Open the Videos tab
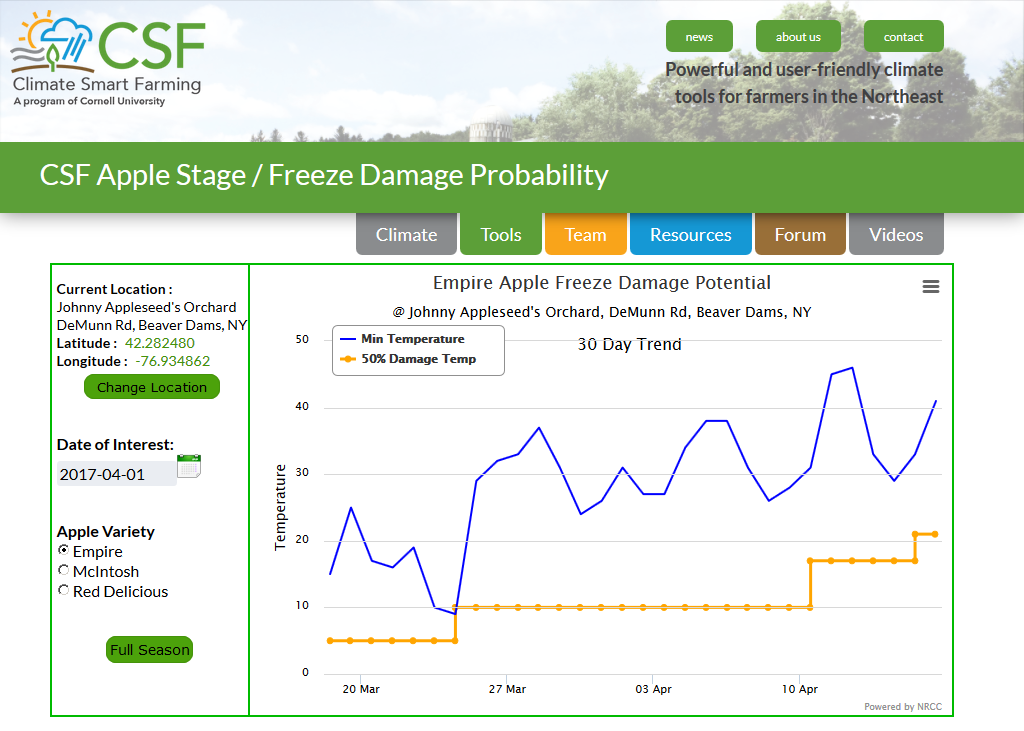The height and width of the screenshot is (731, 1024). [x=896, y=235]
